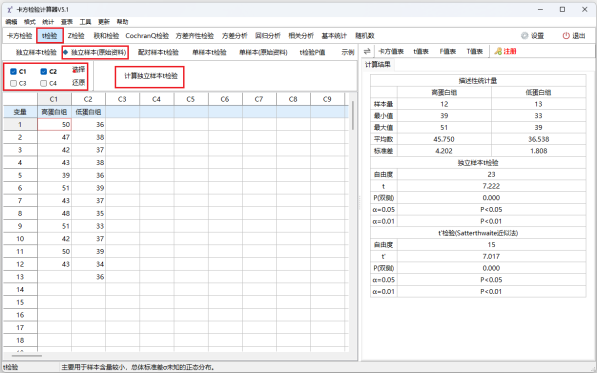Open the 帮助 menu
This screenshot has width=597, height=373.
122,22
